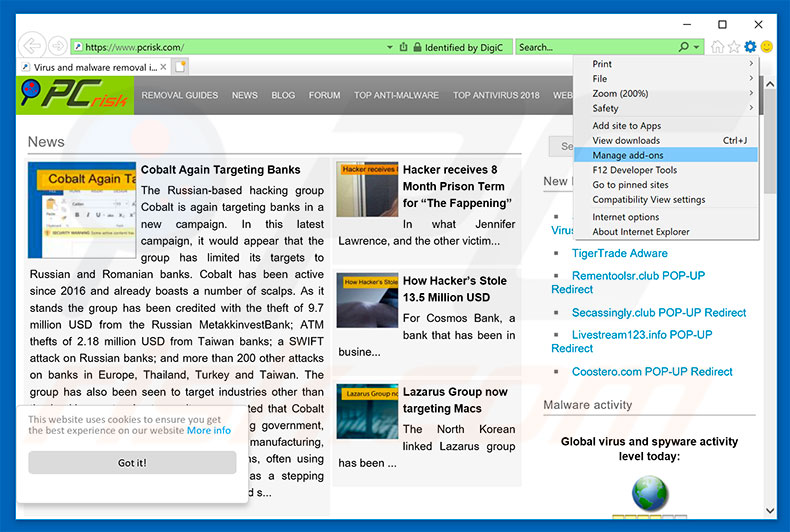
Task: Click How Hacker's Stole article thumbnail
Action: (367, 301)
